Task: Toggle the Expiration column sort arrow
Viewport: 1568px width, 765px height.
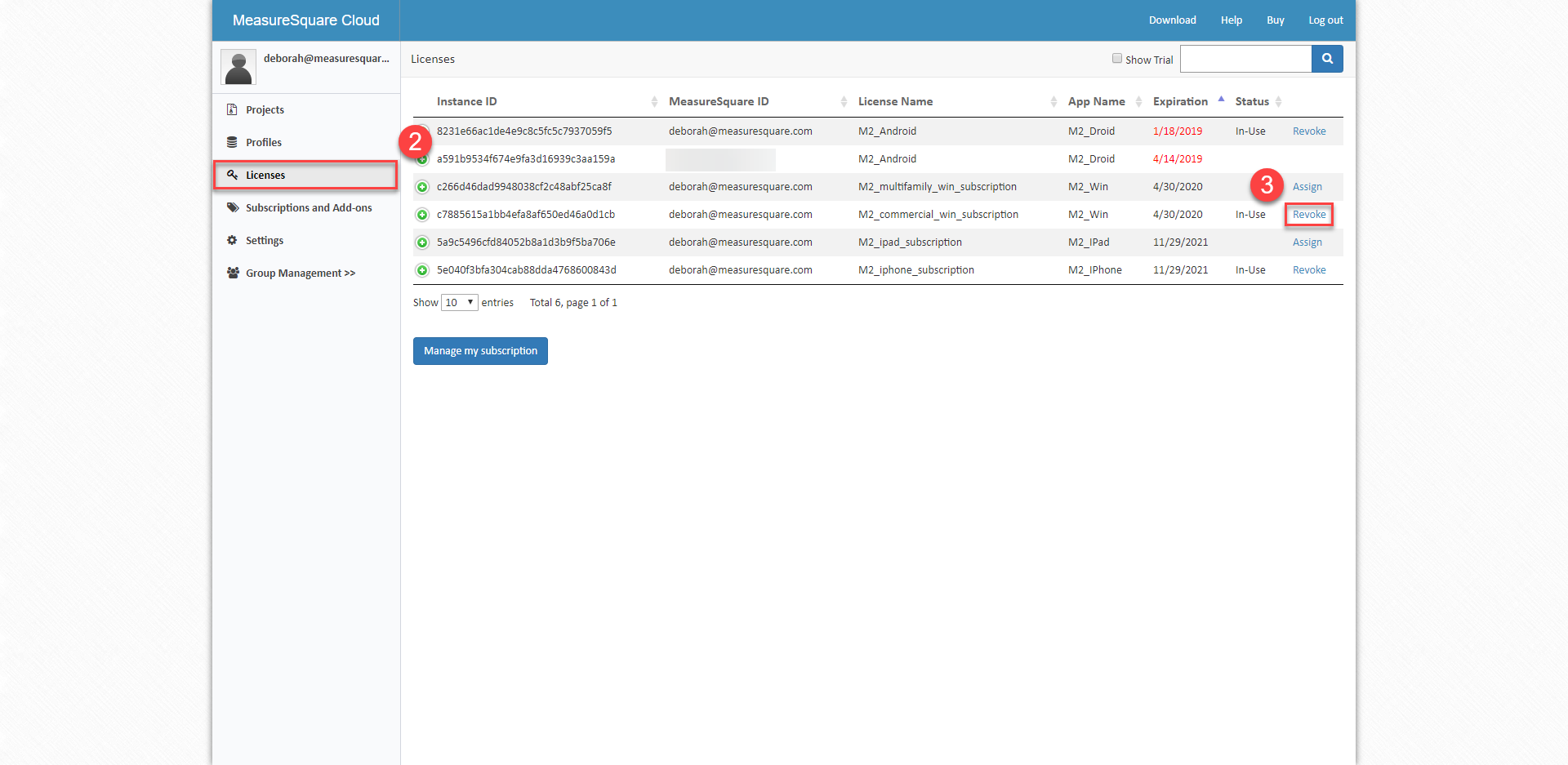Action: click(x=1221, y=99)
